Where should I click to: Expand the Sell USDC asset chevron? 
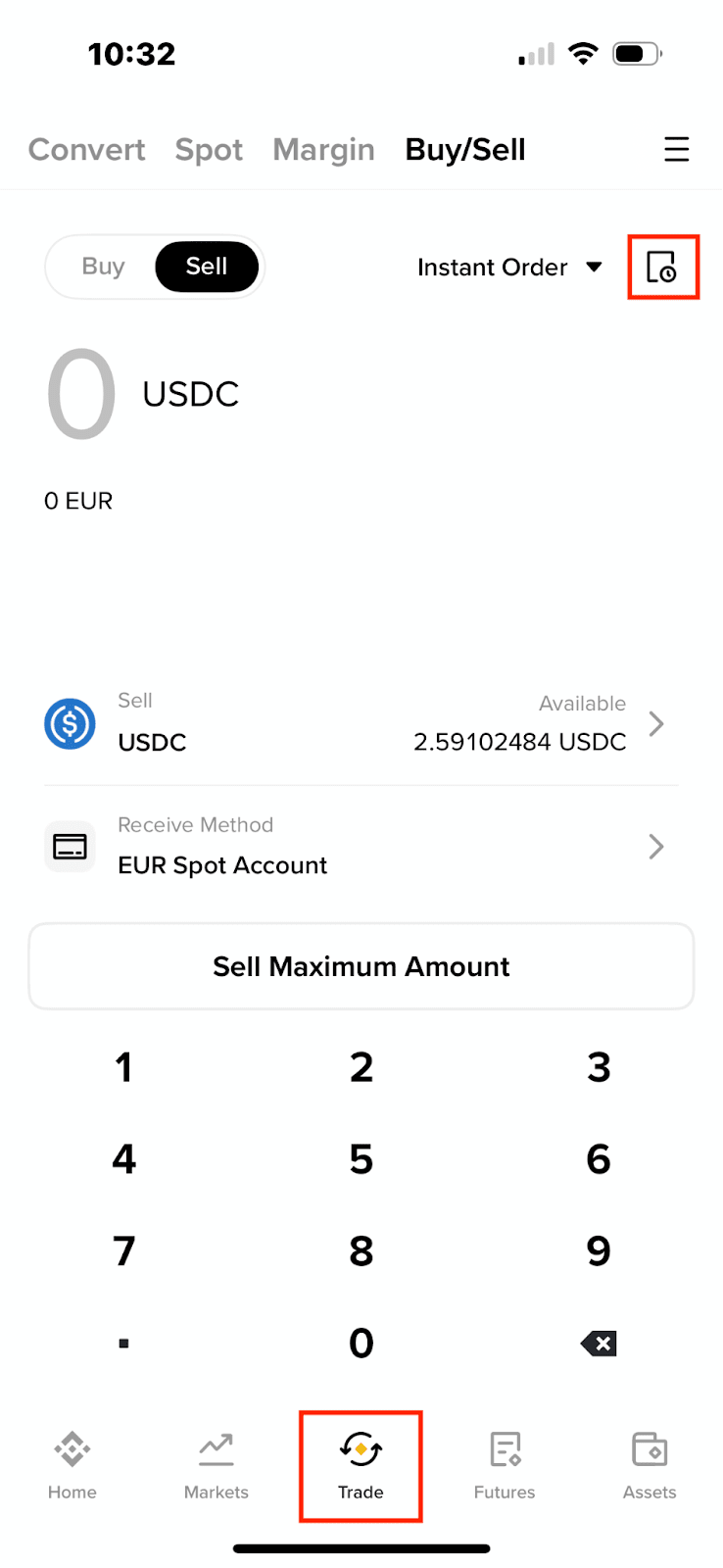[656, 724]
